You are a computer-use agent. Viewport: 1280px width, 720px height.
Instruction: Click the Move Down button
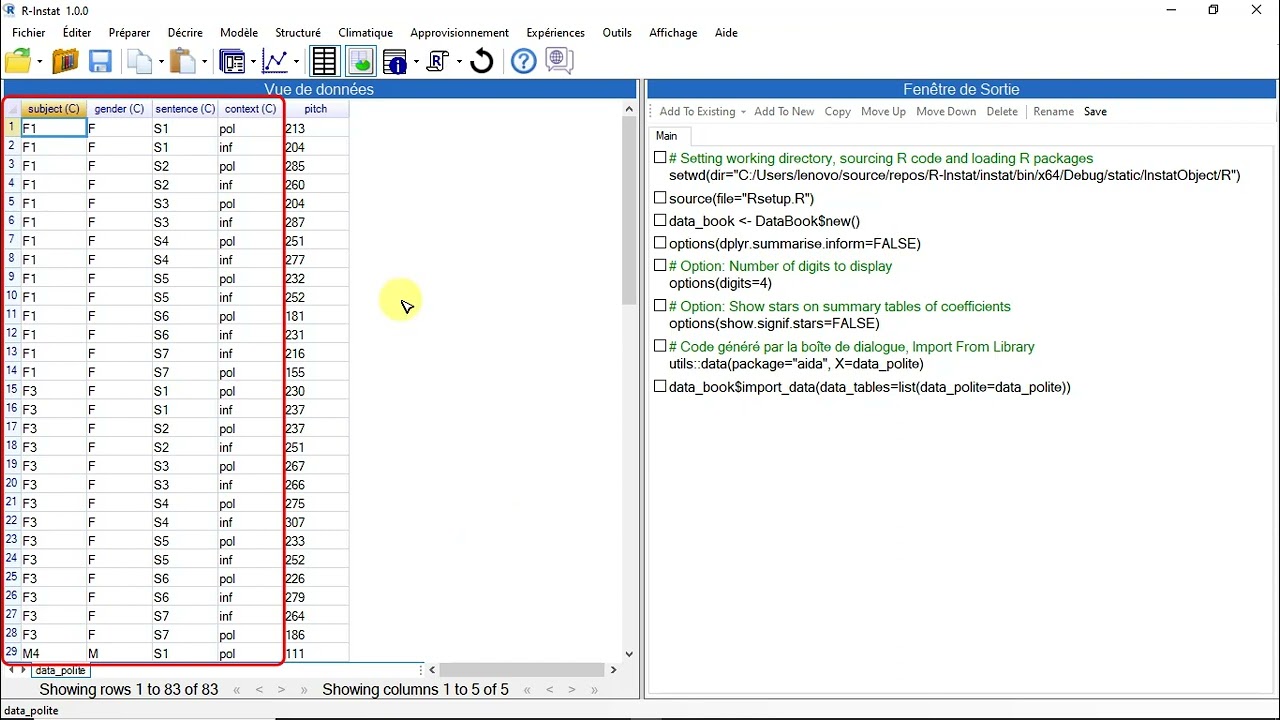(946, 112)
